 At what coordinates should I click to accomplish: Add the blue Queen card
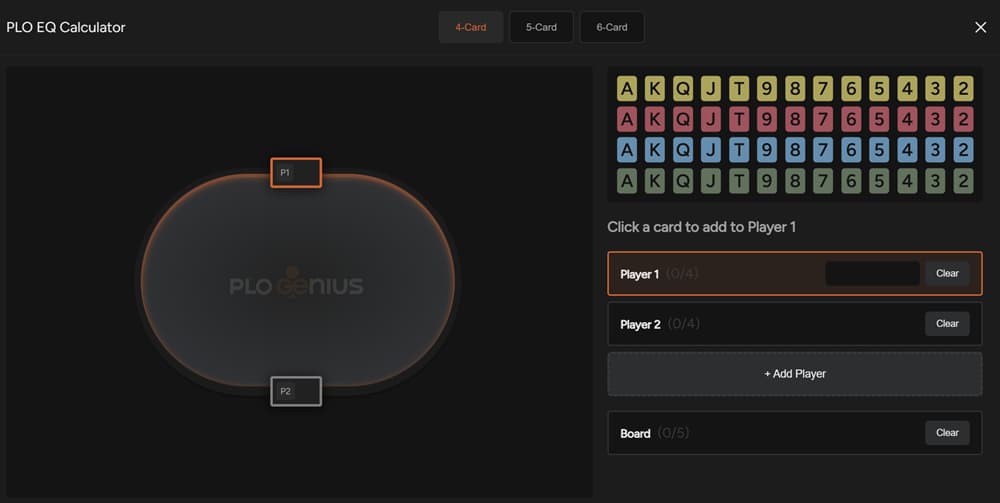tap(683, 150)
